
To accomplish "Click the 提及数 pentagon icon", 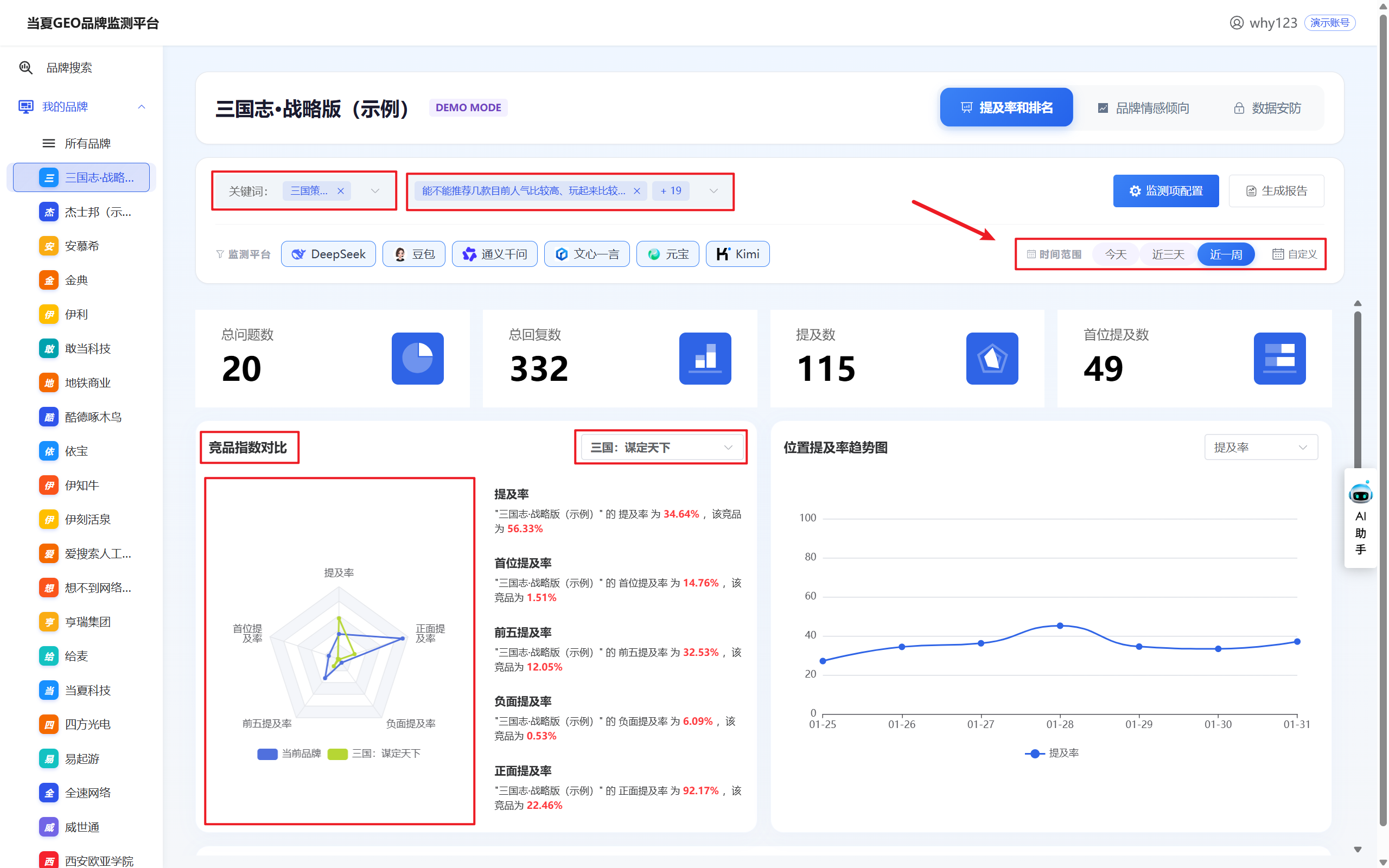I will click(x=992, y=358).
